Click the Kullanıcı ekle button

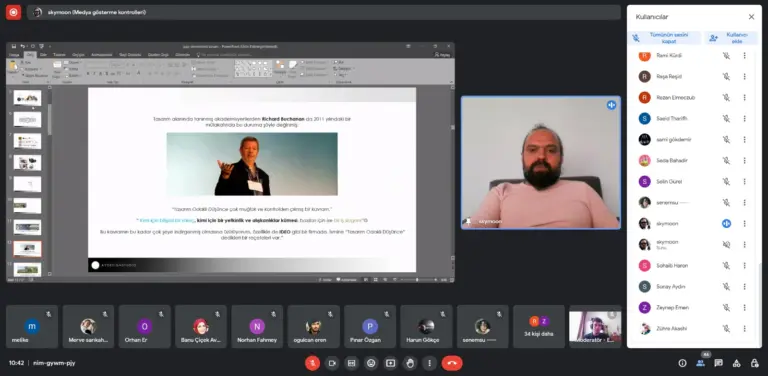(731, 38)
